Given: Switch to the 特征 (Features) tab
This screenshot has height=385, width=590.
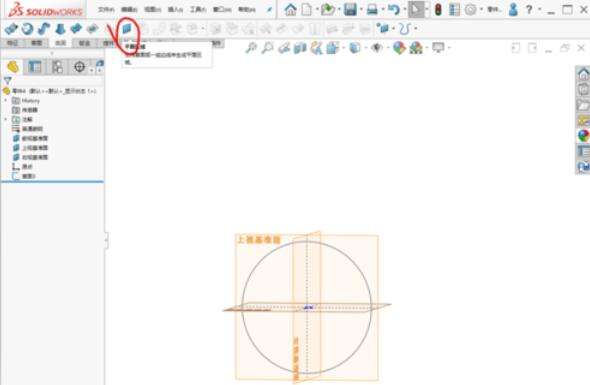Looking at the screenshot, I should 12,43.
